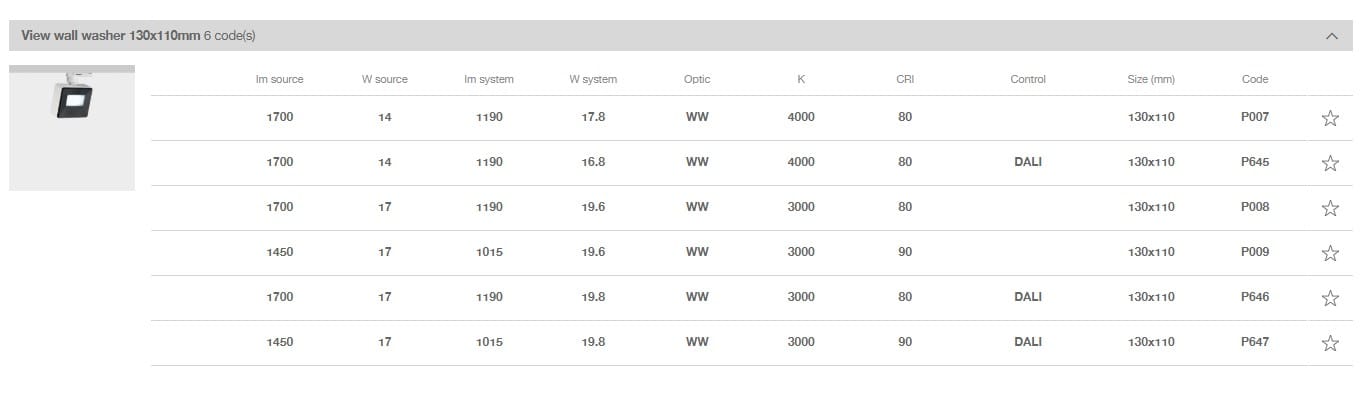
Task: Favorite product code P007 with star
Action: tap(1330, 118)
